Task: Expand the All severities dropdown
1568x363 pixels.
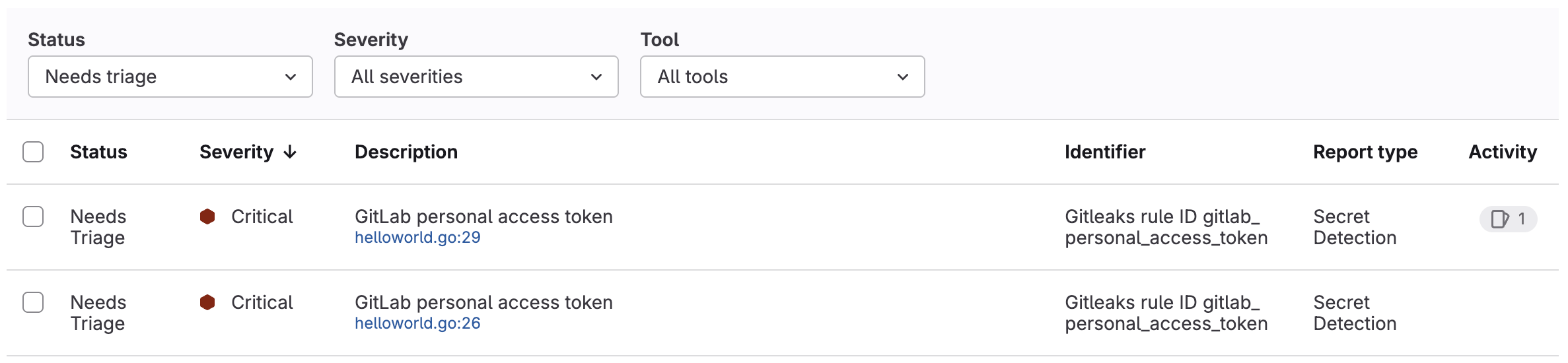Action: pyautogui.click(x=476, y=77)
